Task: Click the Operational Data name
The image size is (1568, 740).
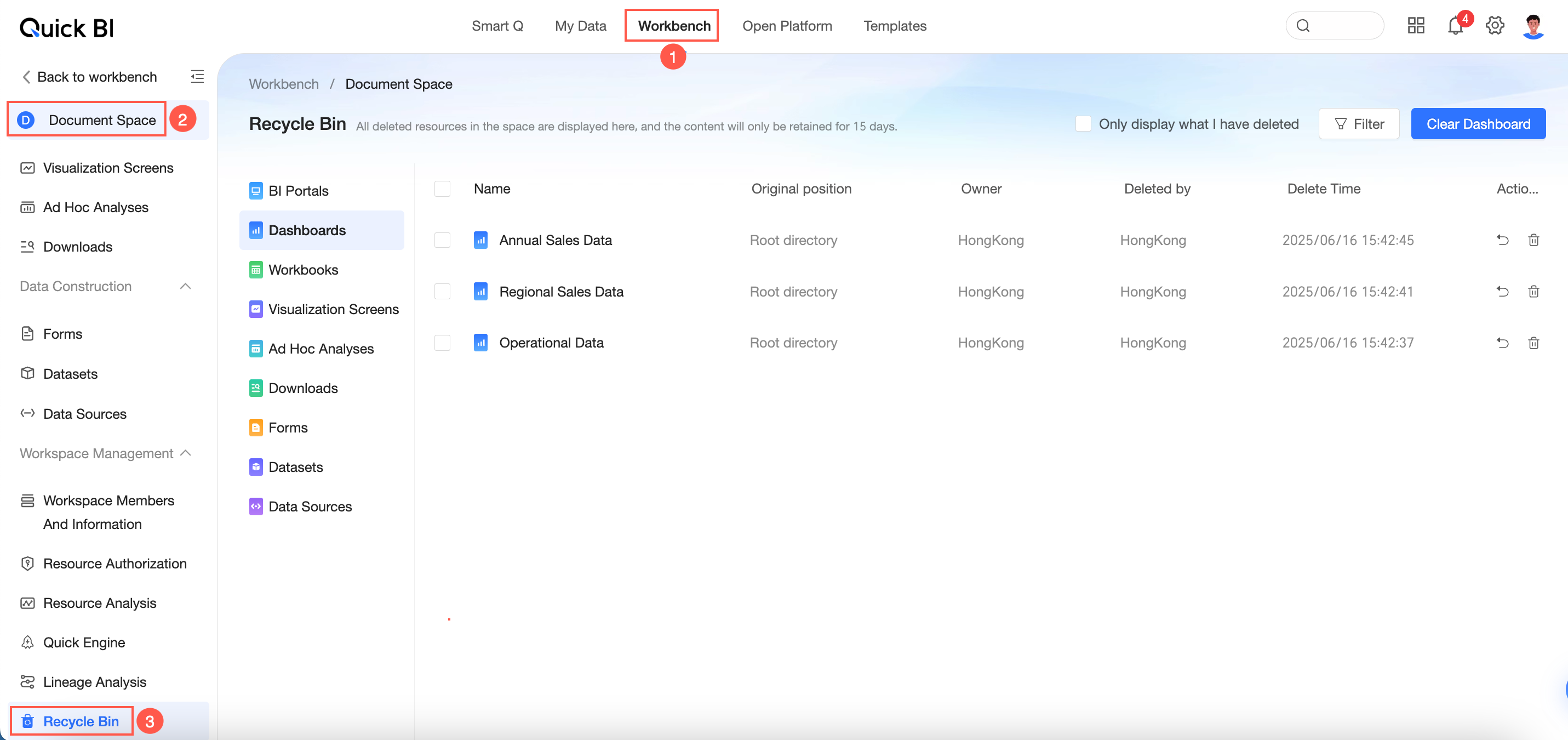Action: (551, 343)
